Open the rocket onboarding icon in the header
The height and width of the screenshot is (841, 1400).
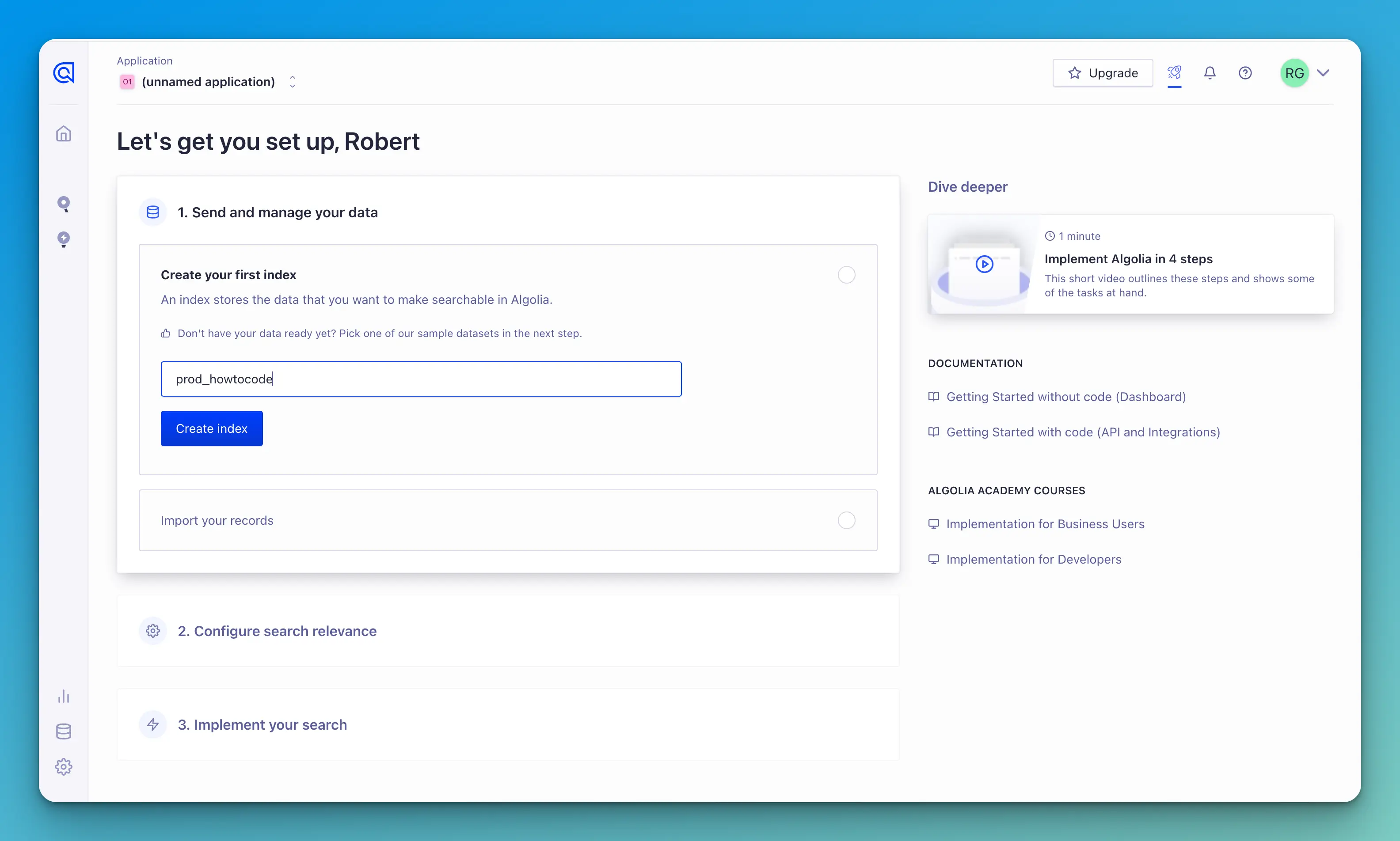(x=1175, y=72)
